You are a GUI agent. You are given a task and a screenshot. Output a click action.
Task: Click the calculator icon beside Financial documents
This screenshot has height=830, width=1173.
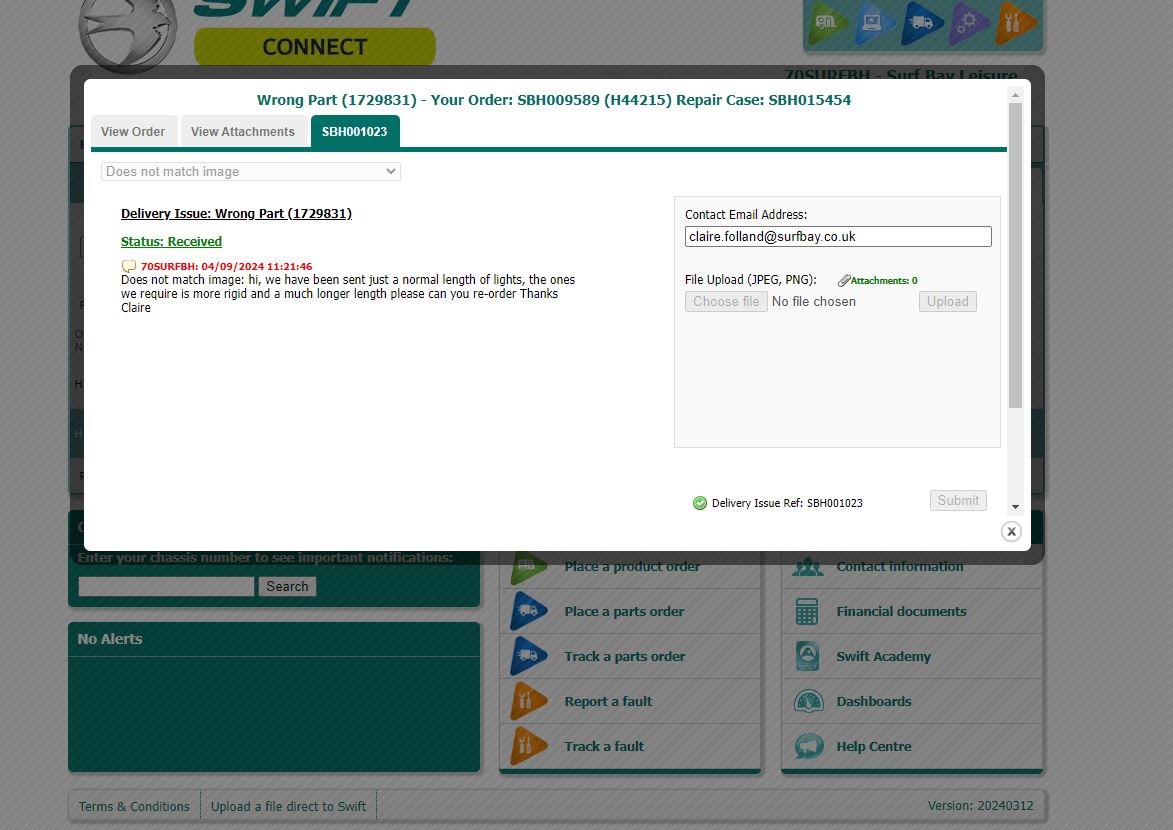point(806,611)
